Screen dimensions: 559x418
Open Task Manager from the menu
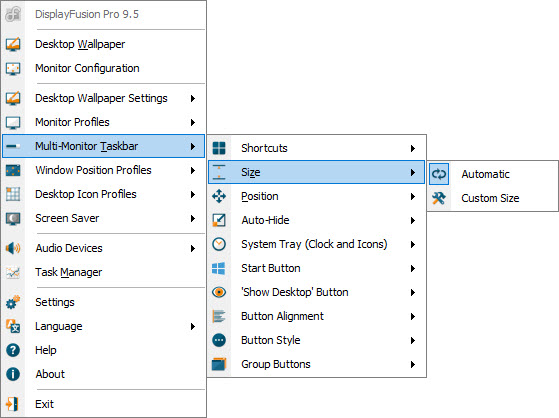point(104,272)
